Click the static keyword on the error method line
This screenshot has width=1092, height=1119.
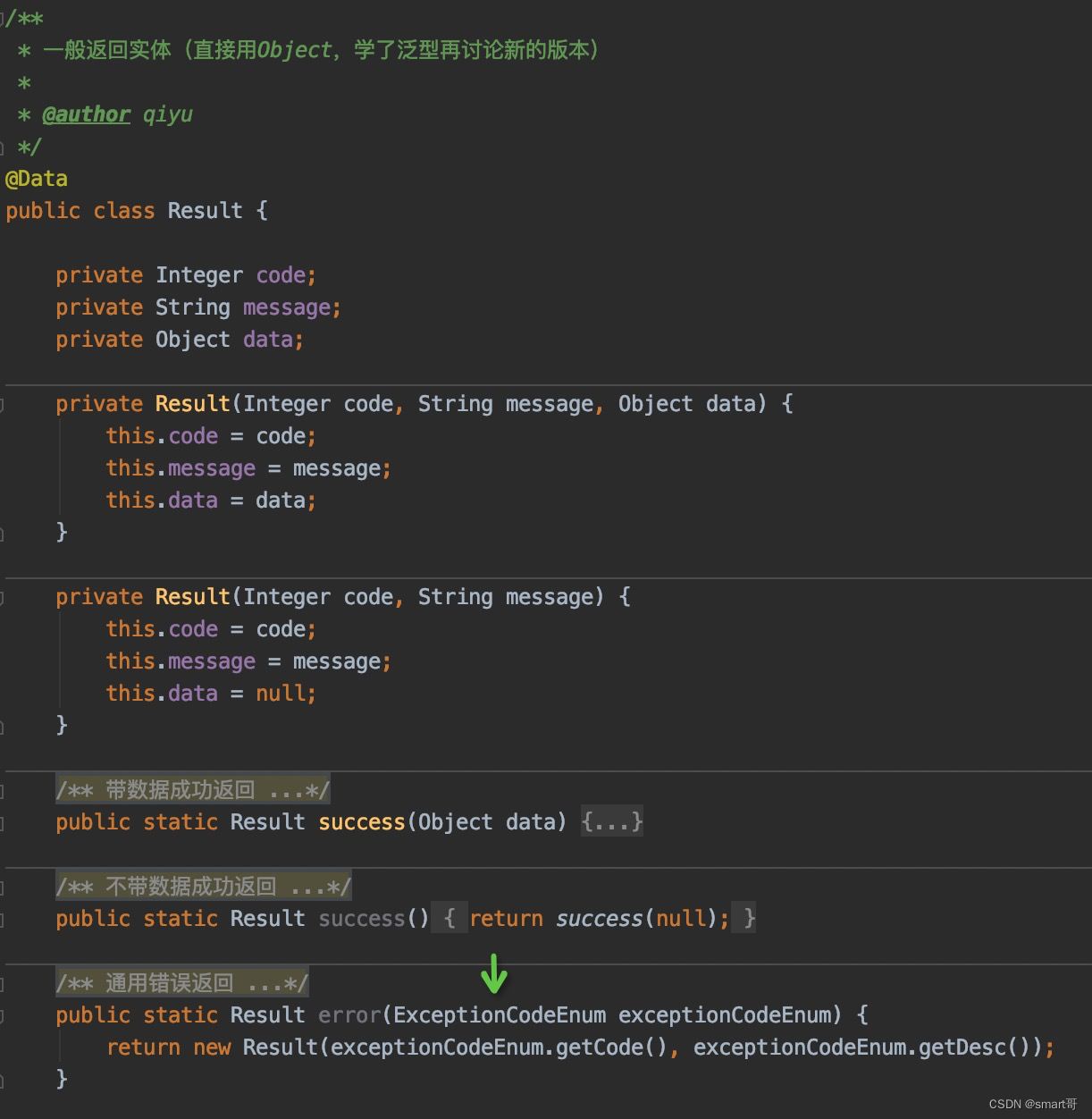pos(181,1015)
